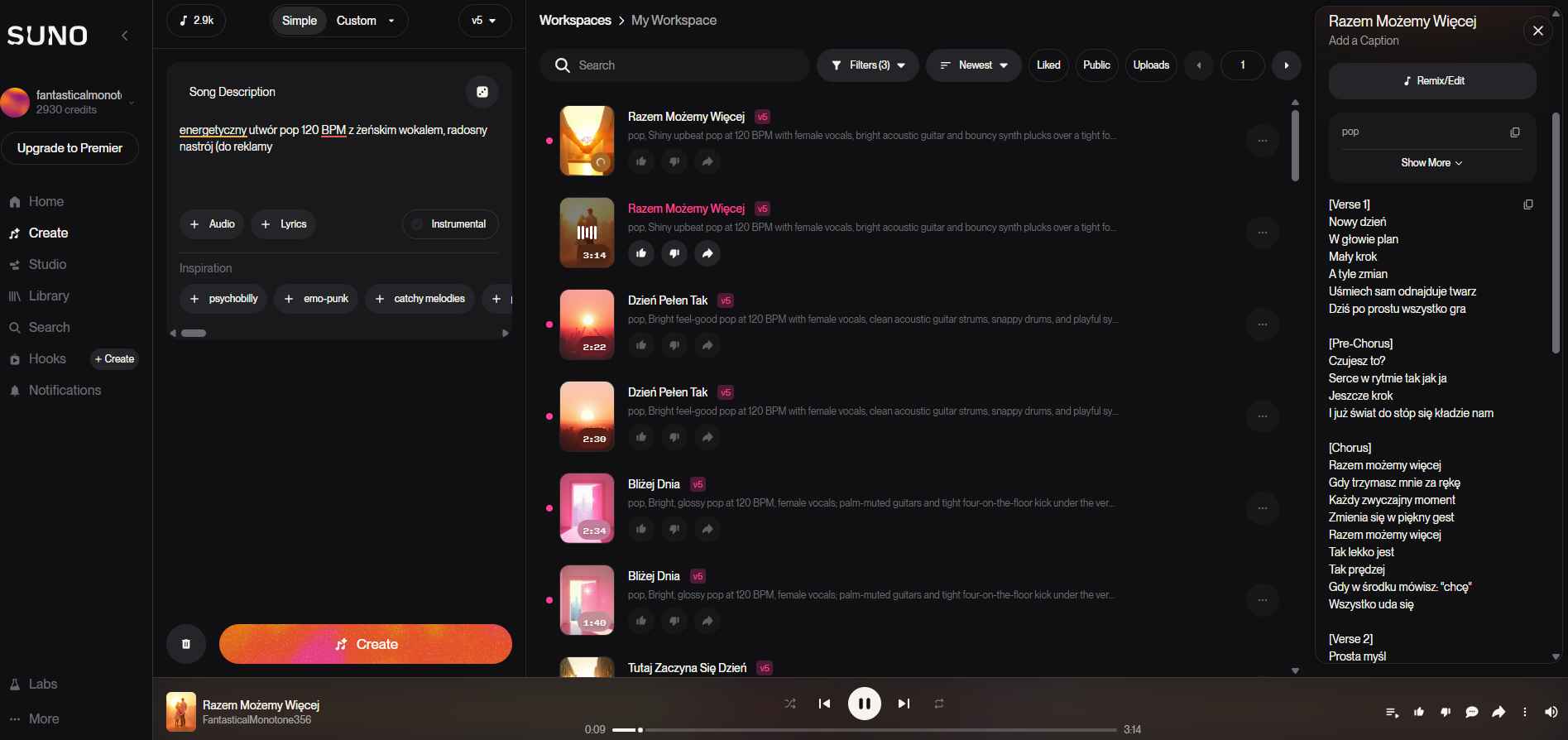This screenshot has width=1568, height=740.
Task: Open Dzień Pełen Tak 2:22 cover thumbnail
Action: (587, 324)
